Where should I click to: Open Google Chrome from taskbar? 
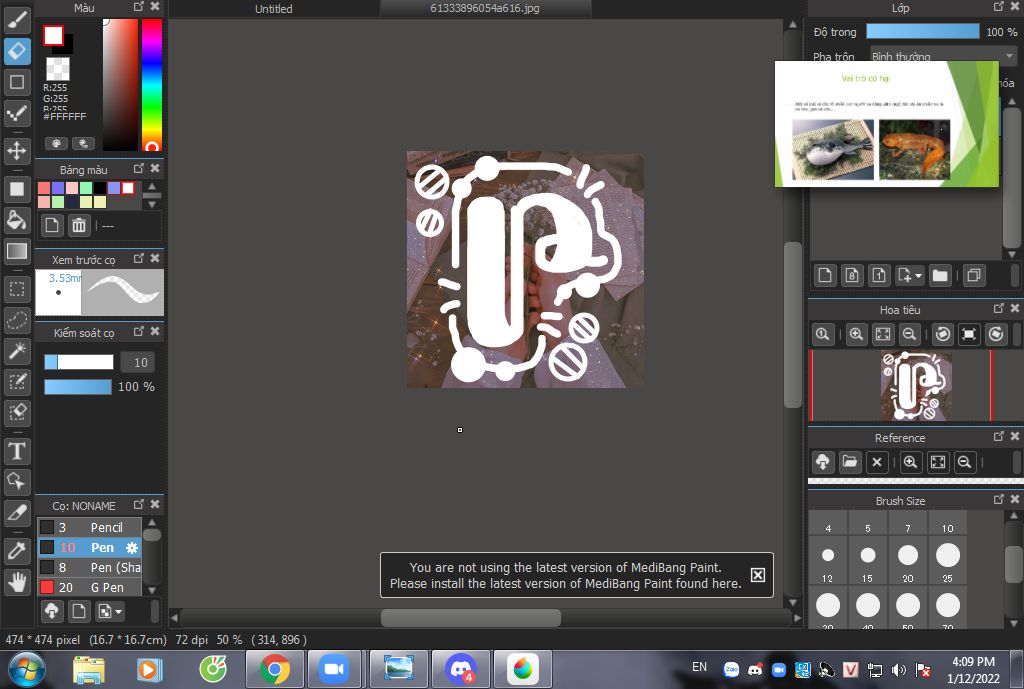274,669
